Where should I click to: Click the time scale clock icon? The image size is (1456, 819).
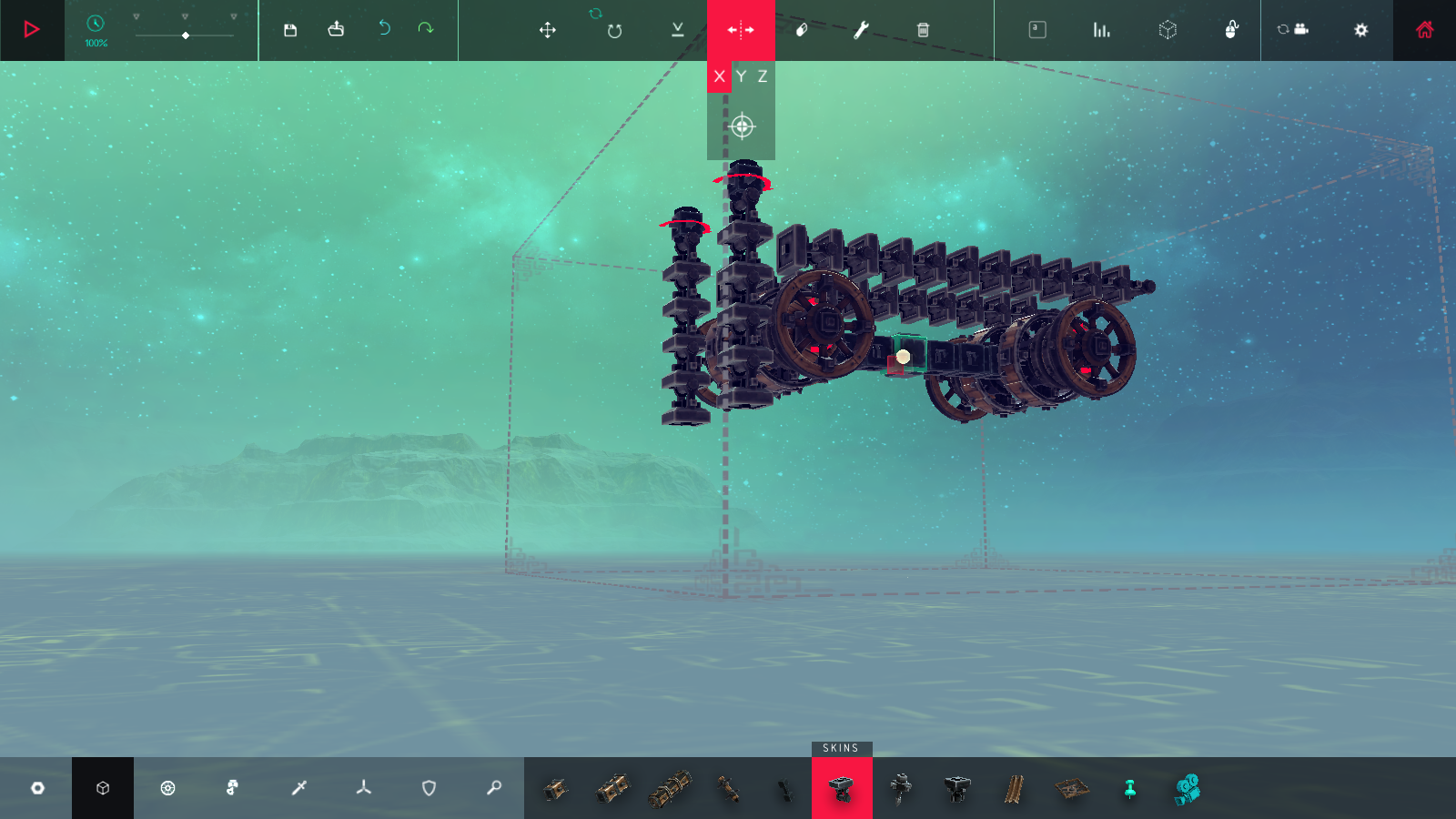click(96, 24)
